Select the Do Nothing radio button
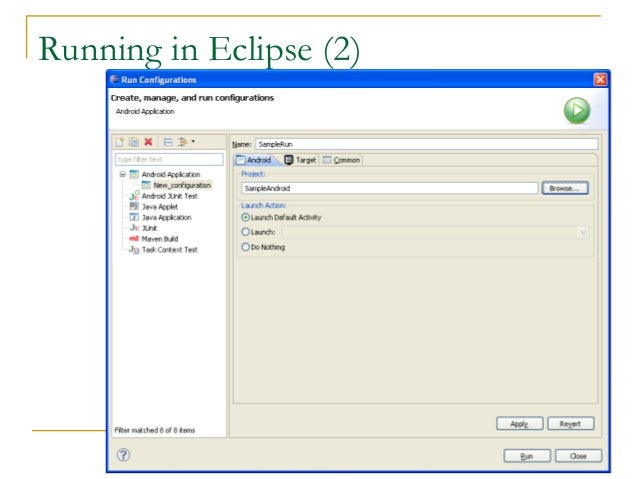Image resolution: width=638 pixels, height=479 pixels. pyautogui.click(x=245, y=247)
